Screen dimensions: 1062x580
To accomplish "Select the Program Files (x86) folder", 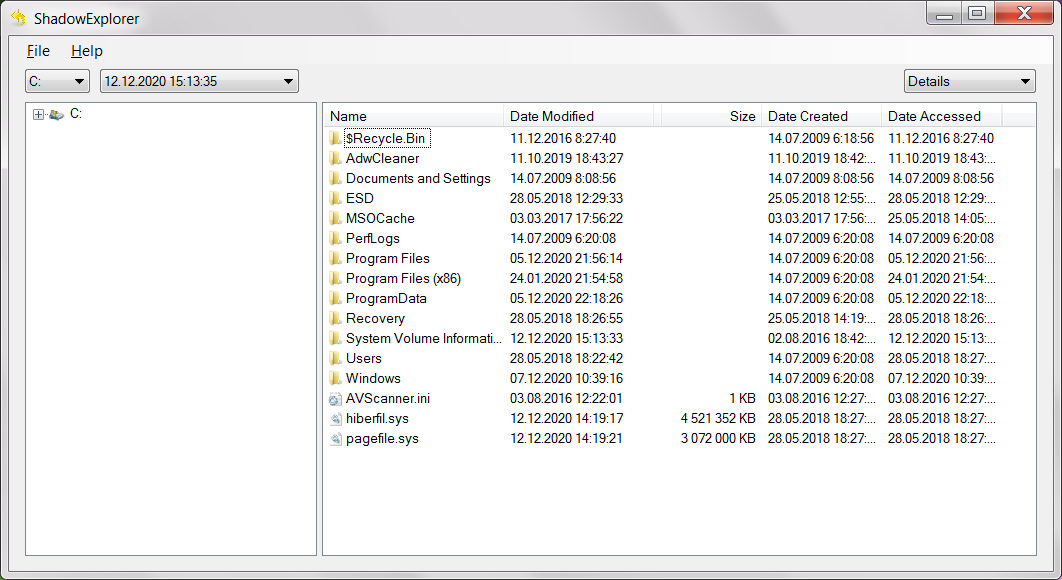I will 403,278.
